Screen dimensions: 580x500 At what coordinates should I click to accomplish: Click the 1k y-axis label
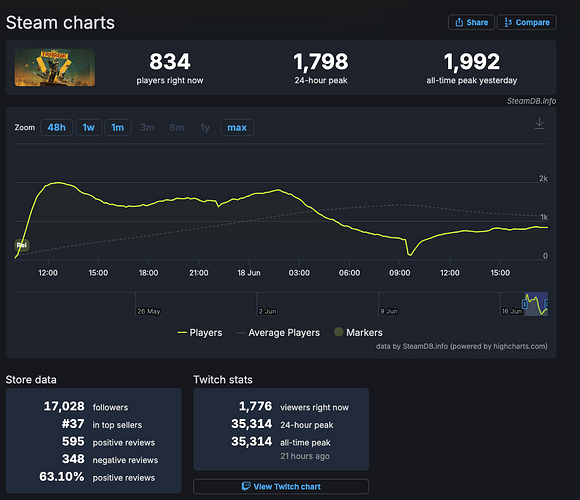(x=544, y=217)
